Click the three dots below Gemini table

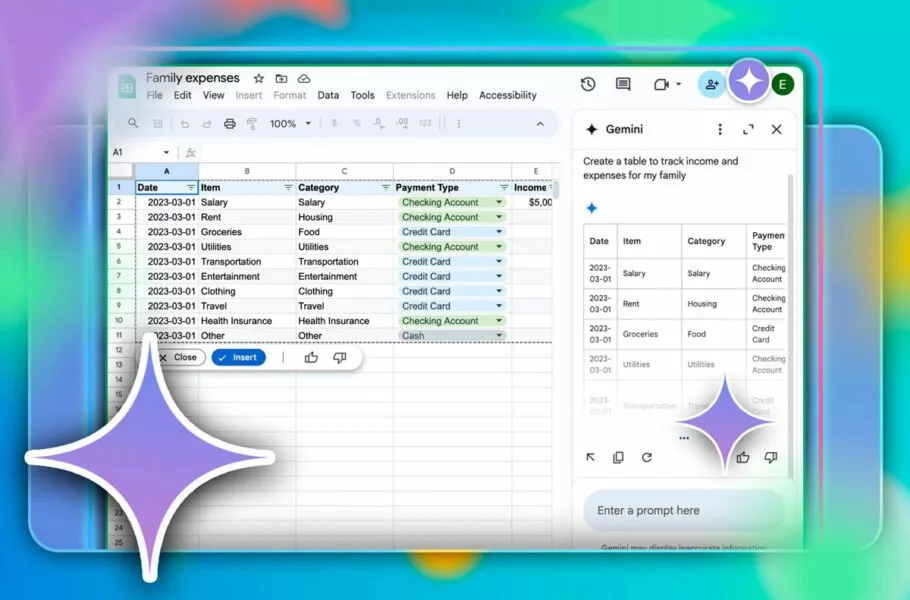[x=684, y=438]
